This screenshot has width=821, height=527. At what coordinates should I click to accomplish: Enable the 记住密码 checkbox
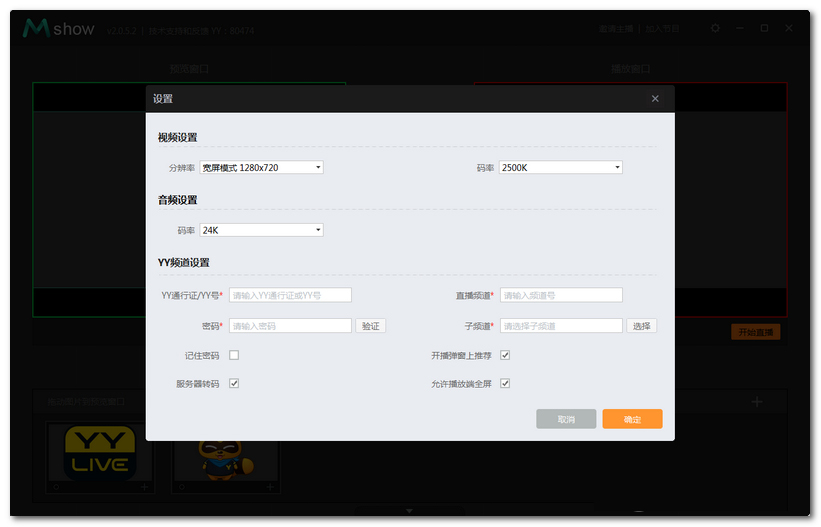[234, 355]
